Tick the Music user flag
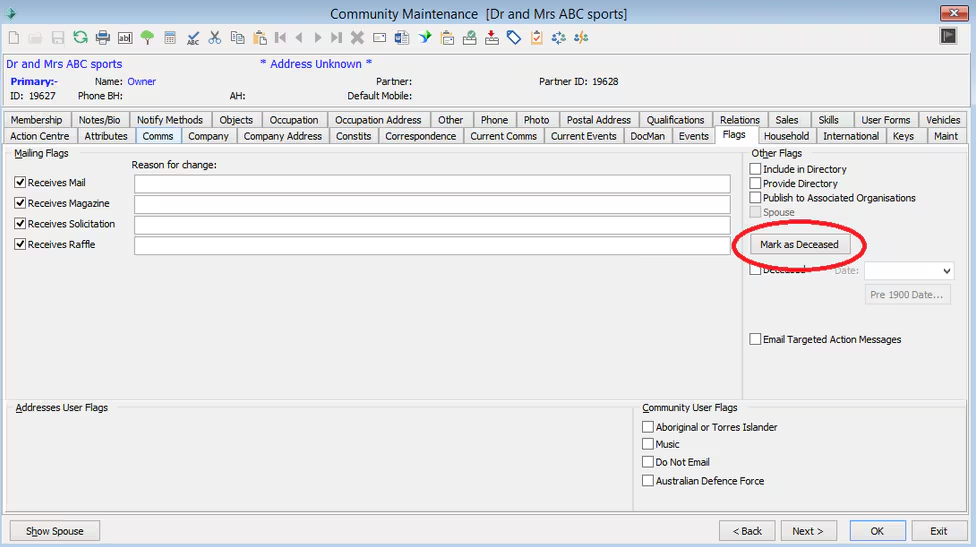Image resolution: width=976 pixels, height=547 pixels. pyautogui.click(x=648, y=444)
